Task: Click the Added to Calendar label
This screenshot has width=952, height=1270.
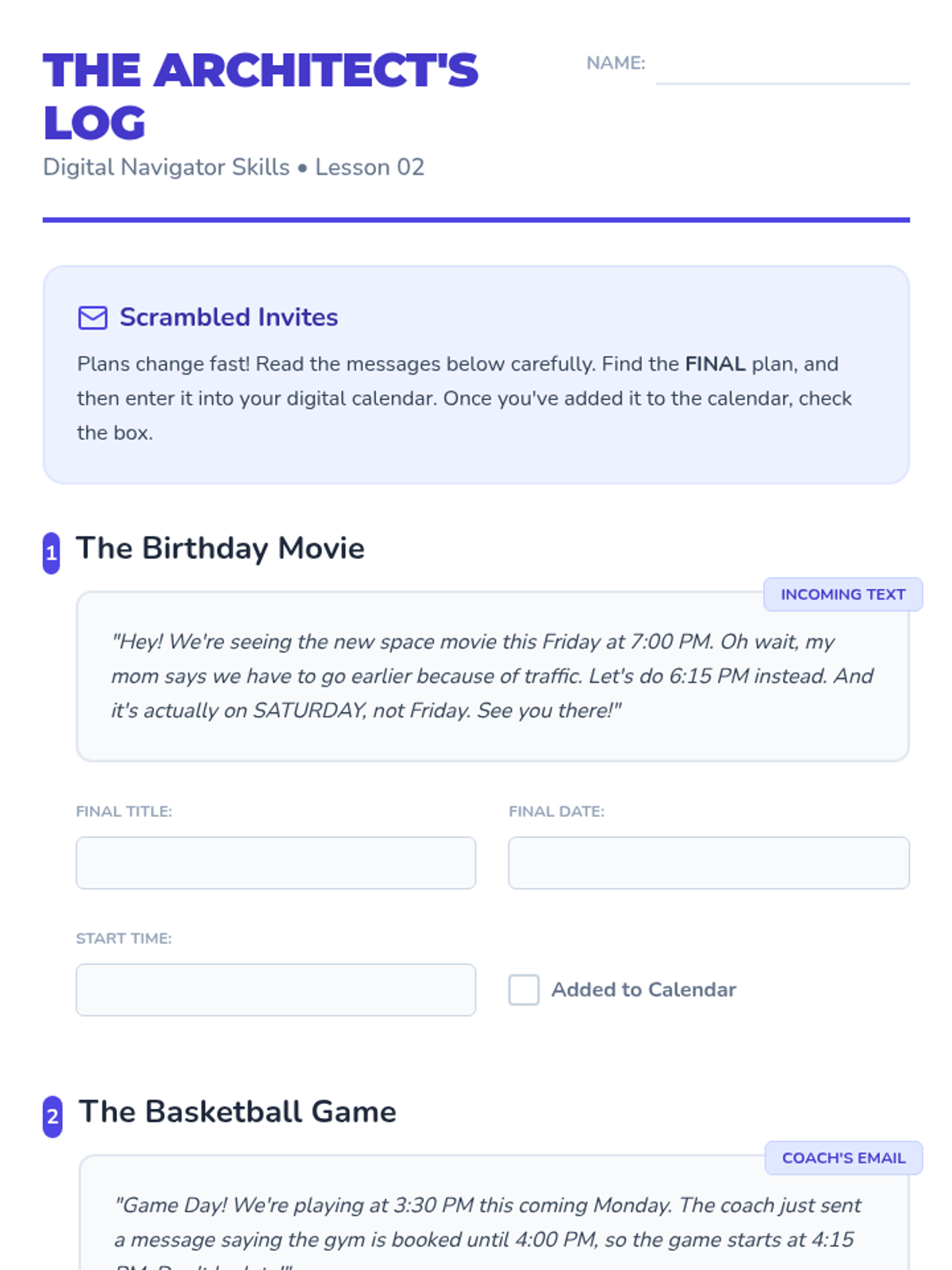Action: tap(643, 990)
